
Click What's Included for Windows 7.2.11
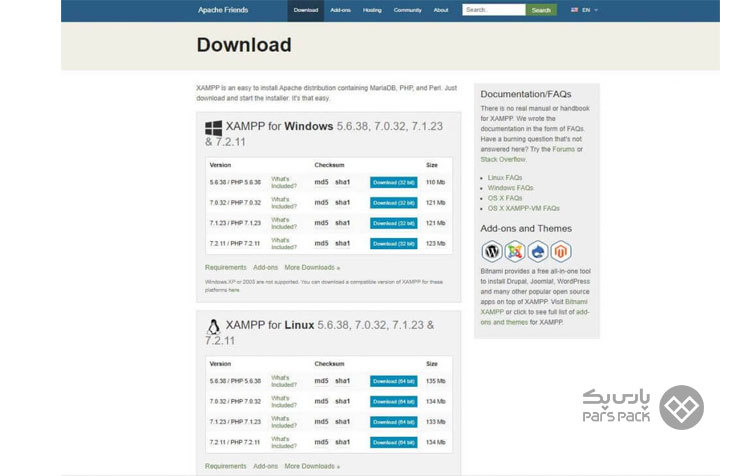pos(284,244)
